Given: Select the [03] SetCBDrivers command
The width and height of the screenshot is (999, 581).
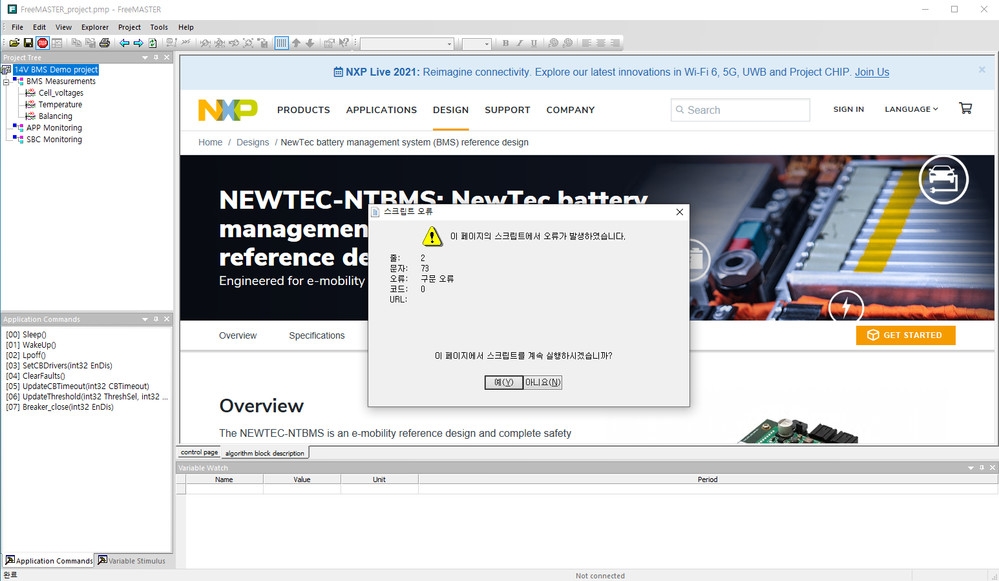Looking at the screenshot, I should click(x=59, y=366).
